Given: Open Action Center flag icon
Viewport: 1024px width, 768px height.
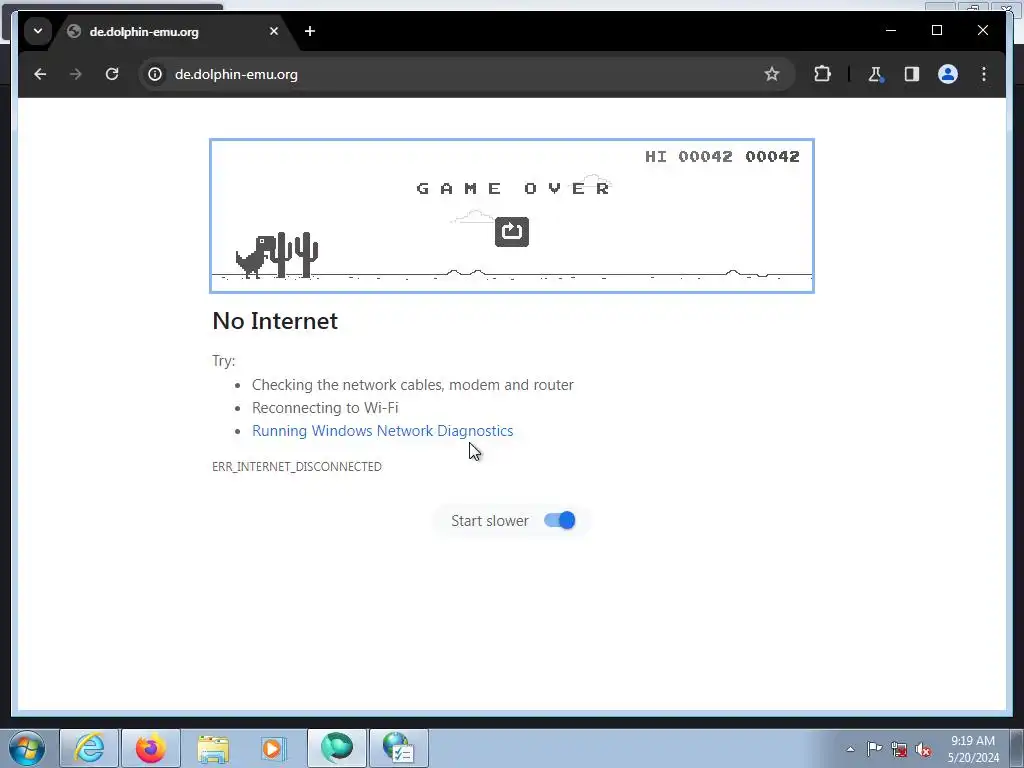Looking at the screenshot, I should click(x=874, y=749).
